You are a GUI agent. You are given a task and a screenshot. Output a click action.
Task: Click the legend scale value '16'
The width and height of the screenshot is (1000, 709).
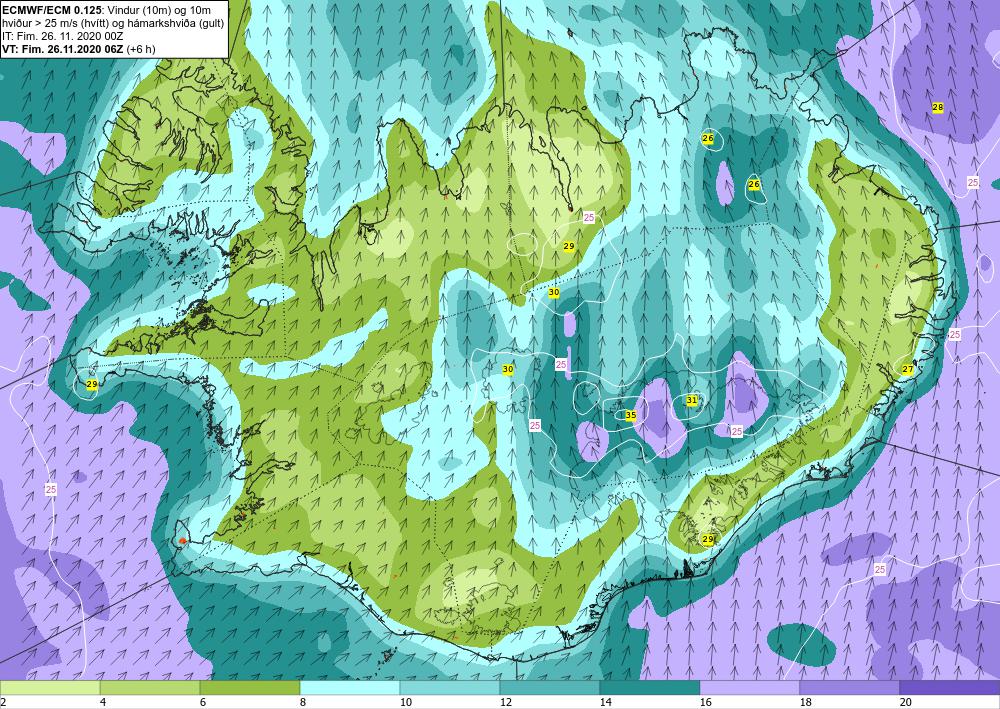point(705,703)
